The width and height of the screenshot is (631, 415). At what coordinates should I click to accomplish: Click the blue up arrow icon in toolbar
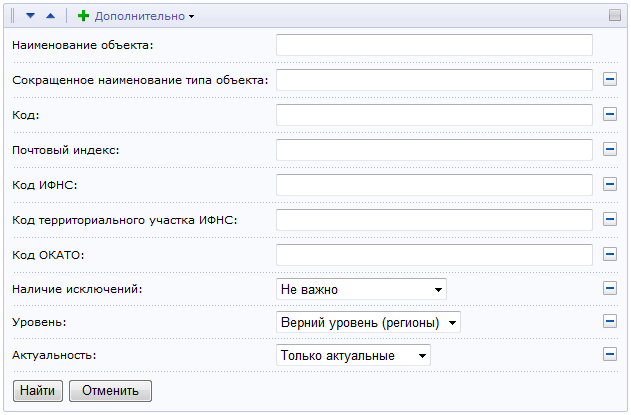click(50, 16)
